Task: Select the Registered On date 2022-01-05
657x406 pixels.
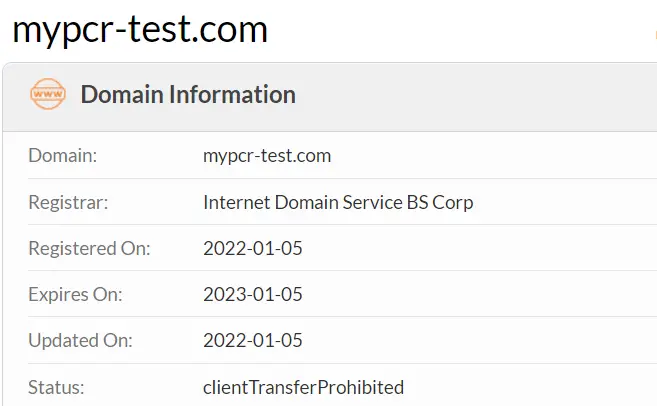Action: click(253, 248)
